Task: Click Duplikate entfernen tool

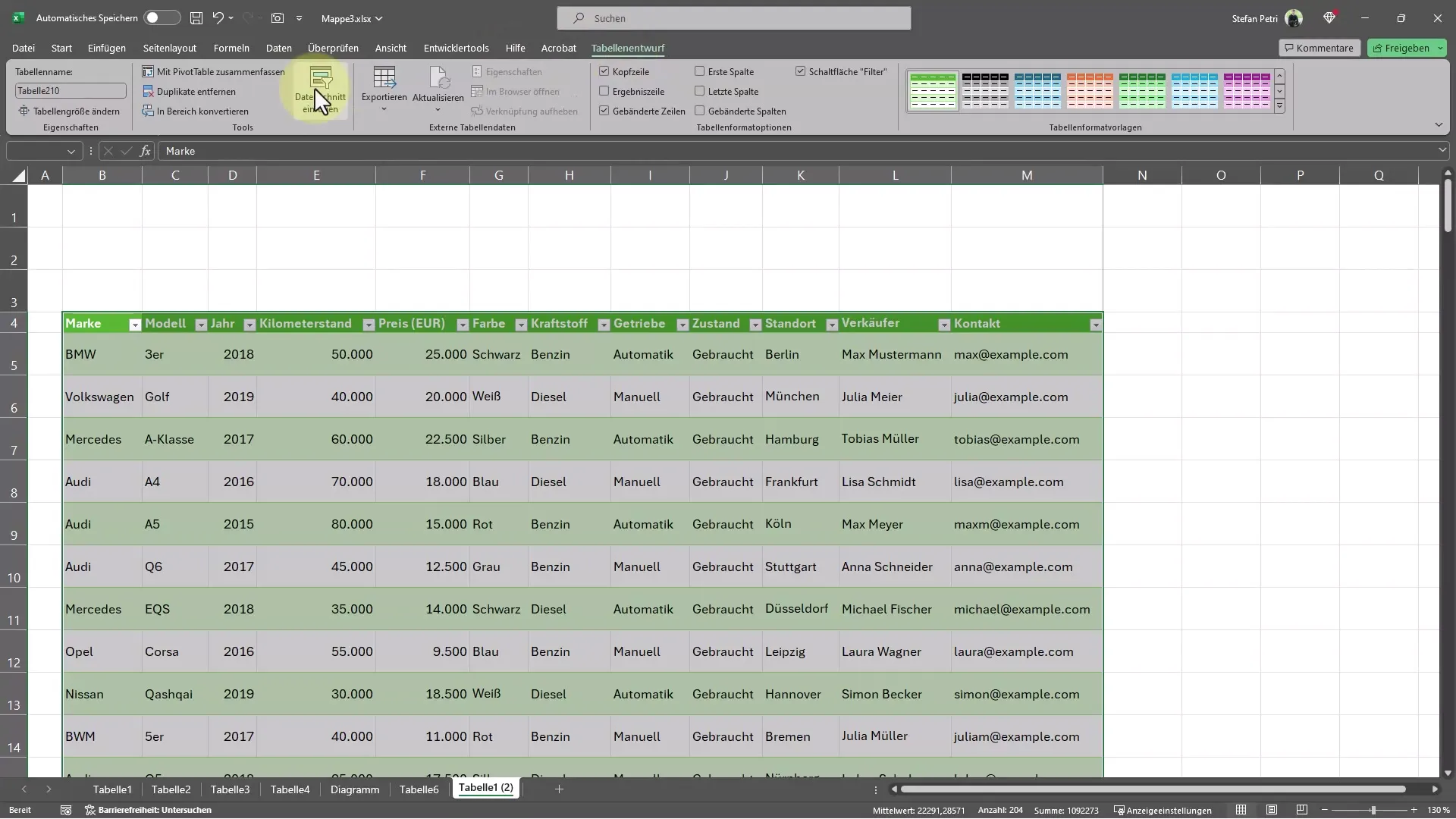Action: click(190, 92)
